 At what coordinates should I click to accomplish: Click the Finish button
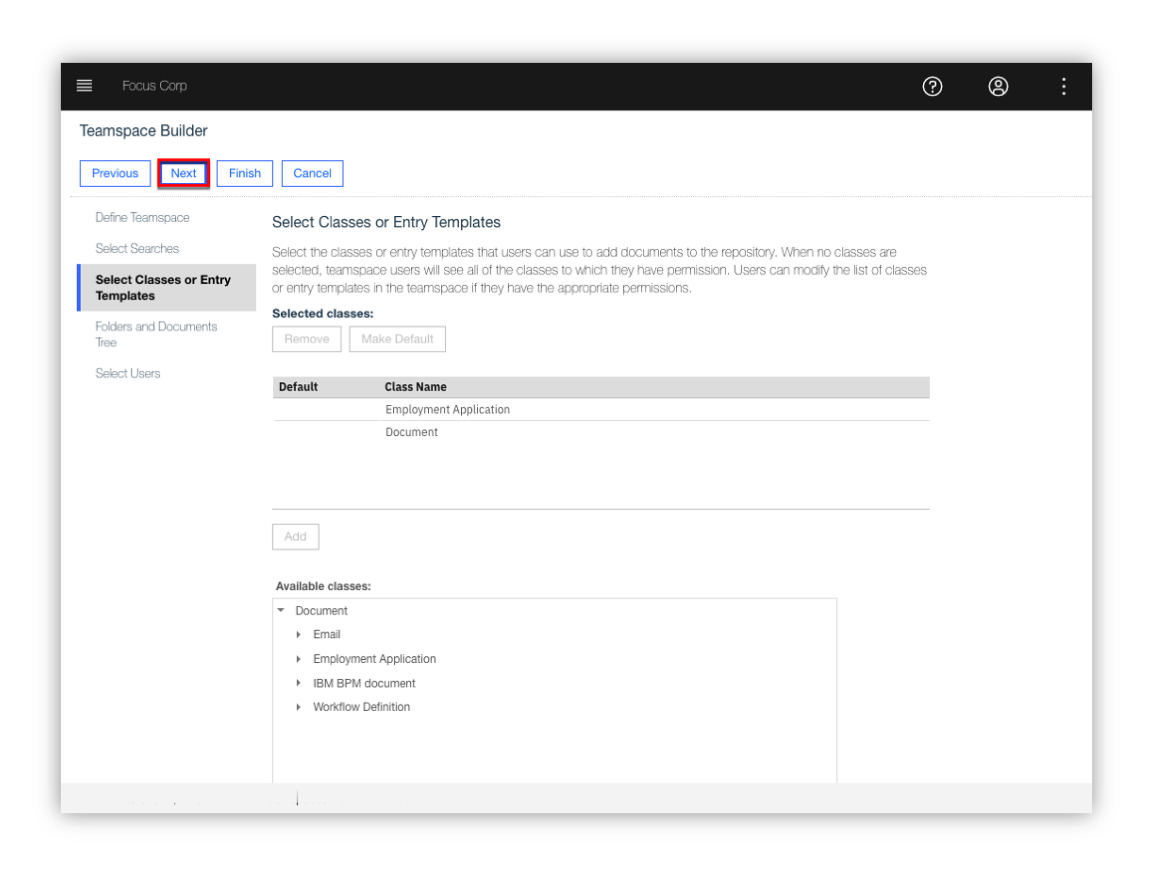(245, 173)
